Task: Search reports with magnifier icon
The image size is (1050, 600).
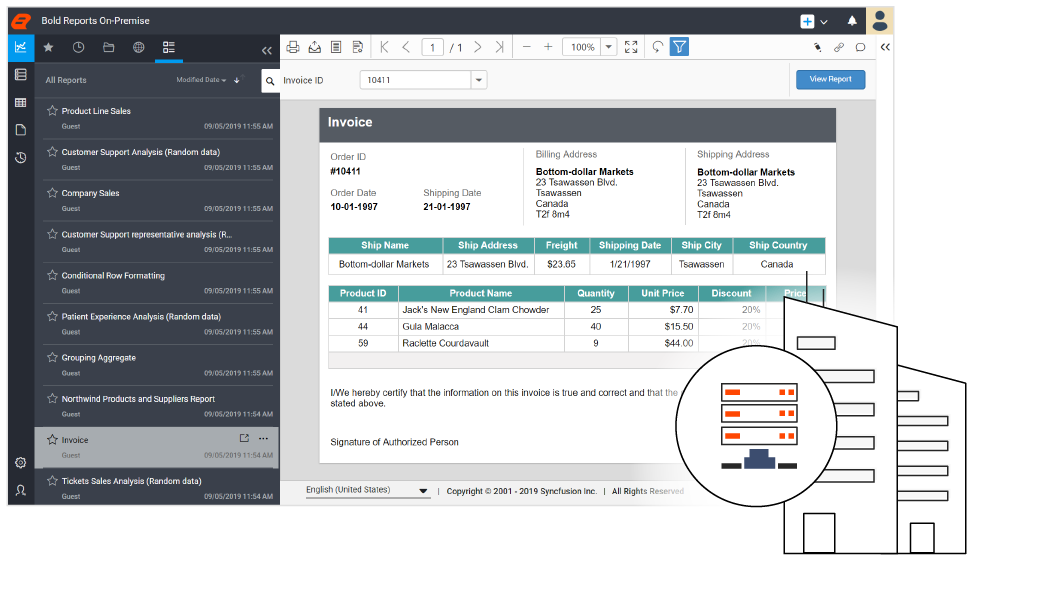Action: [x=270, y=81]
